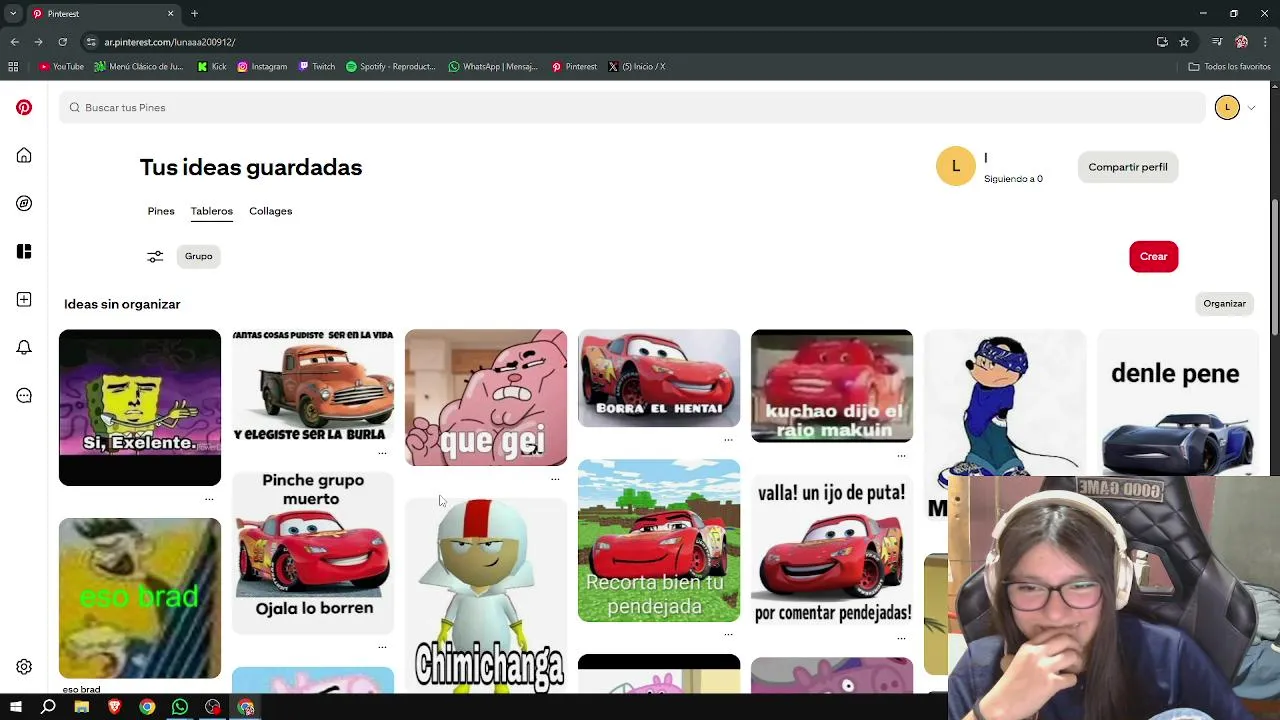Open the Twitch bookmark
1280x720 pixels.
coord(316,67)
